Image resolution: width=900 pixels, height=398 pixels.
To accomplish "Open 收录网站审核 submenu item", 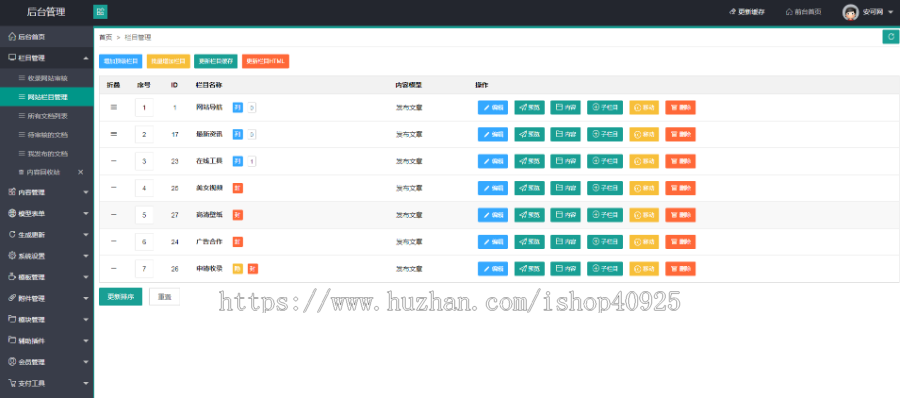I will point(46,78).
